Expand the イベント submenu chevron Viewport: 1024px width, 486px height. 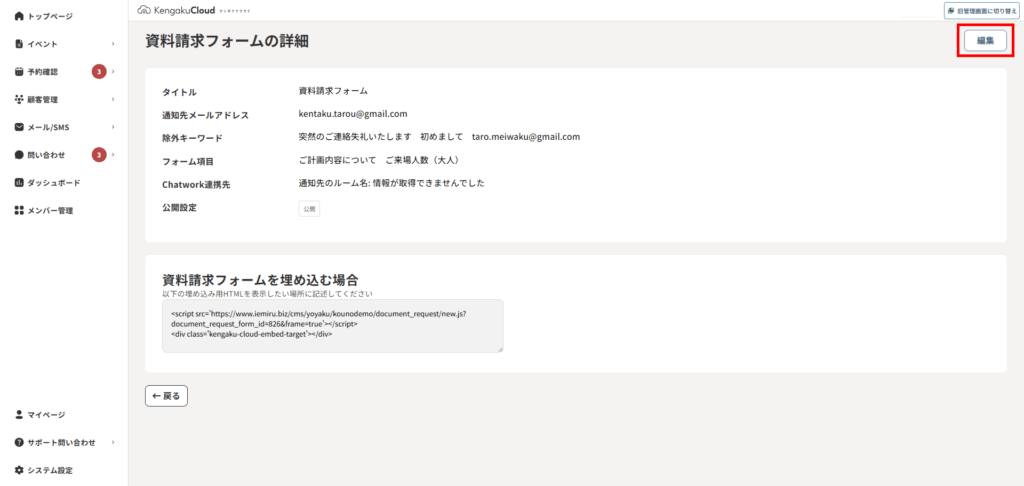113,44
